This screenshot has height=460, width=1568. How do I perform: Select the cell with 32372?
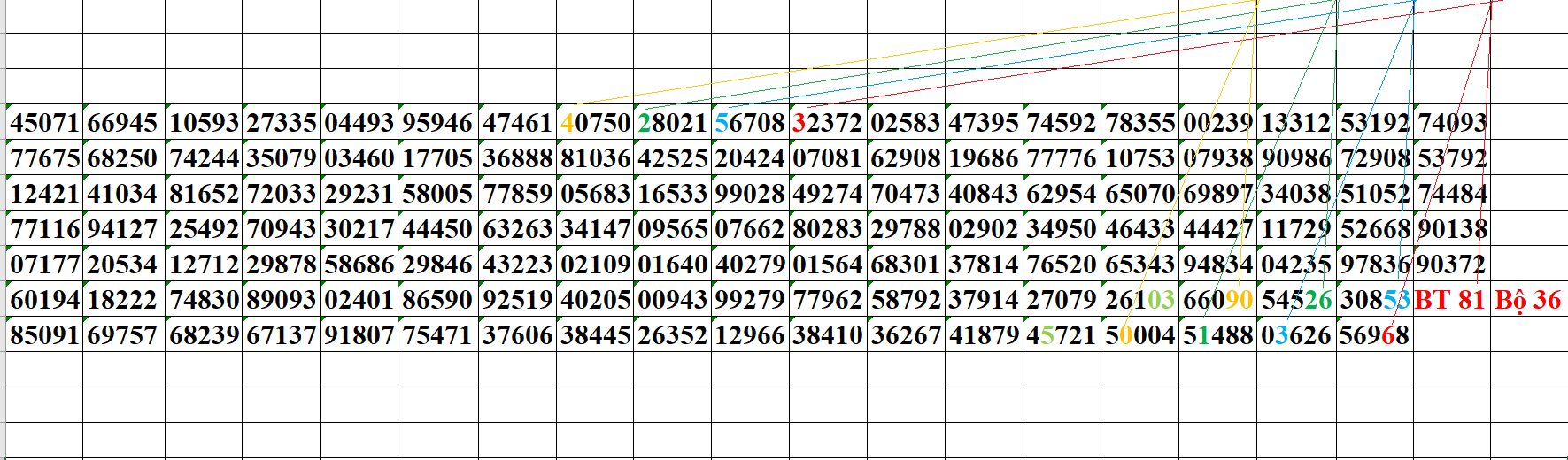click(x=827, y=123)
